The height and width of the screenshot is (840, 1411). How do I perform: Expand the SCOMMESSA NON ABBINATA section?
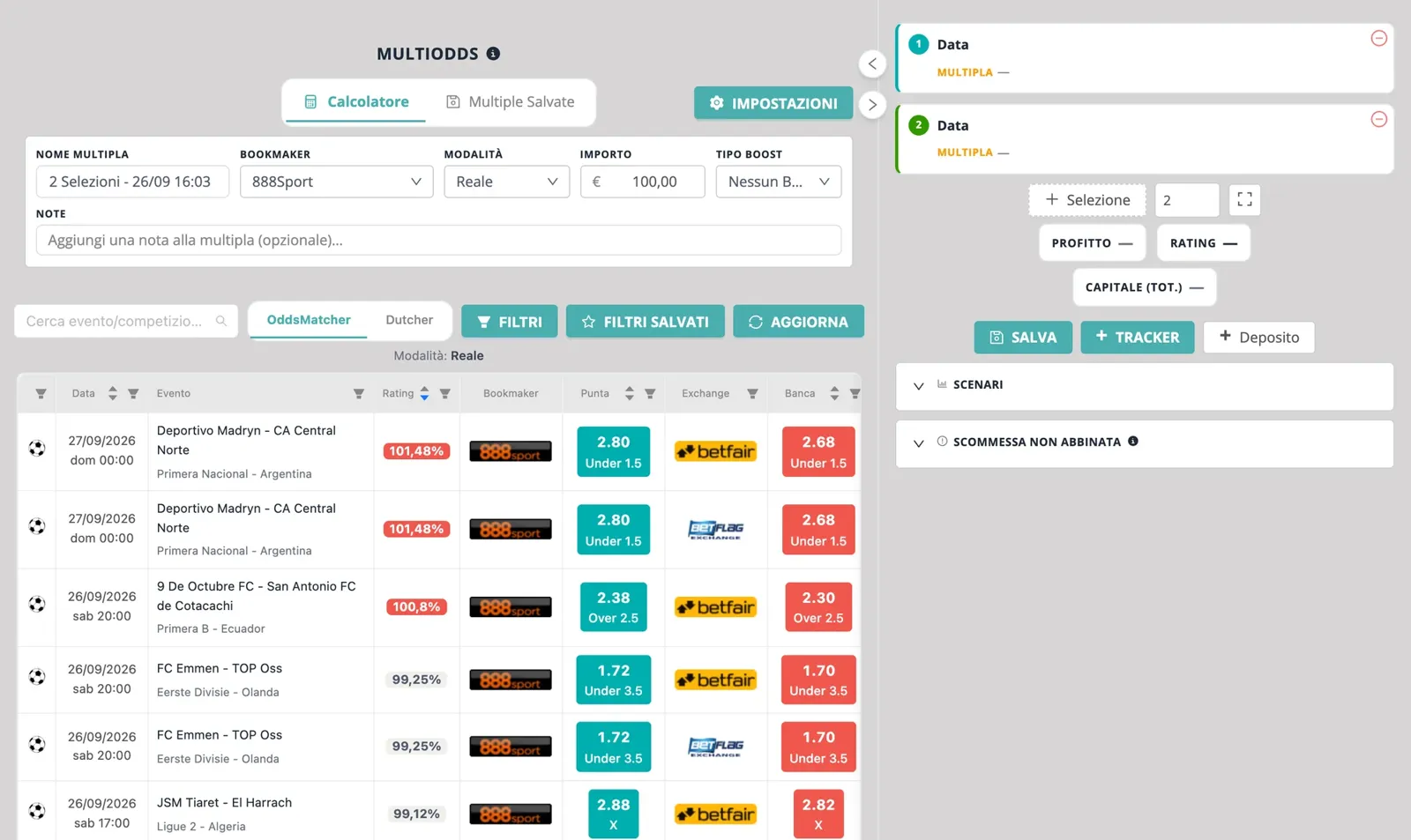tap(1144, 442)
